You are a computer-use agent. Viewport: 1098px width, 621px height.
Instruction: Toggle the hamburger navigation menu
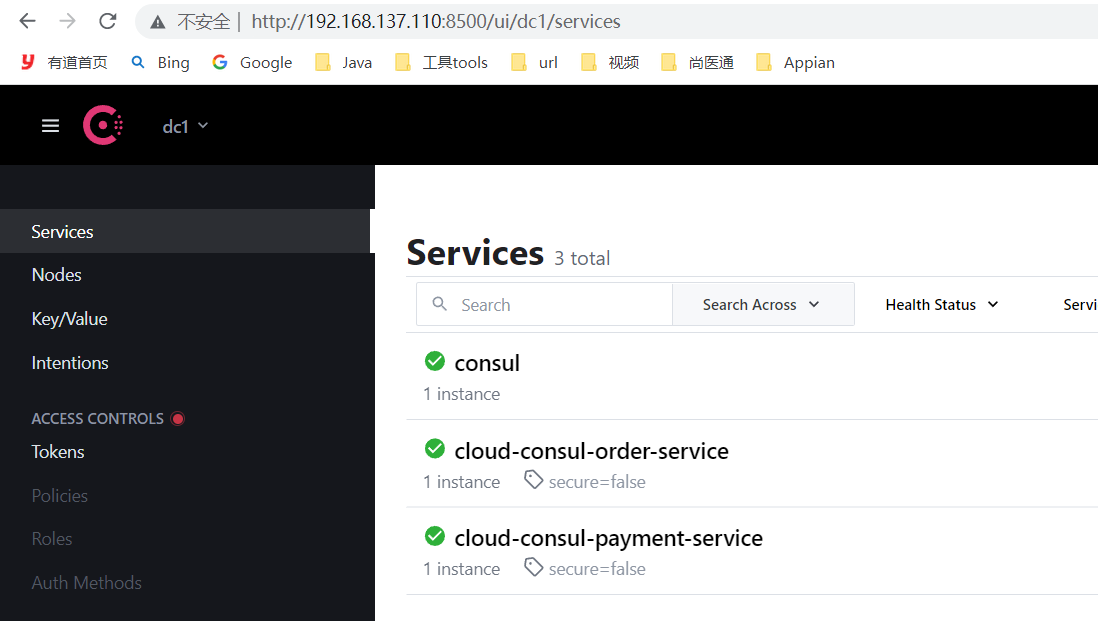tap(50, 126)
